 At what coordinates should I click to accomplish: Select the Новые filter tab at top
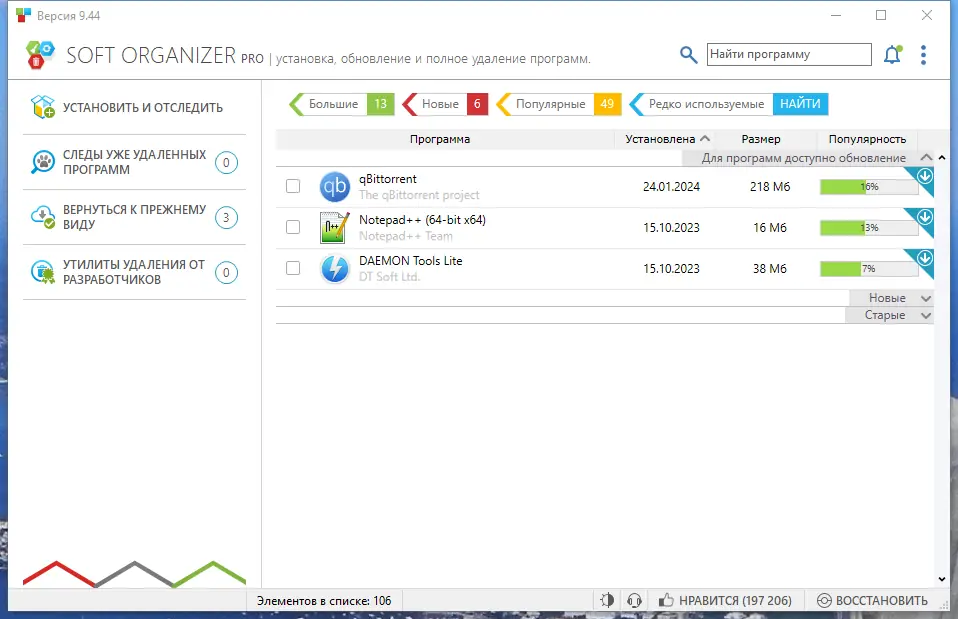[x=445, y=104]
